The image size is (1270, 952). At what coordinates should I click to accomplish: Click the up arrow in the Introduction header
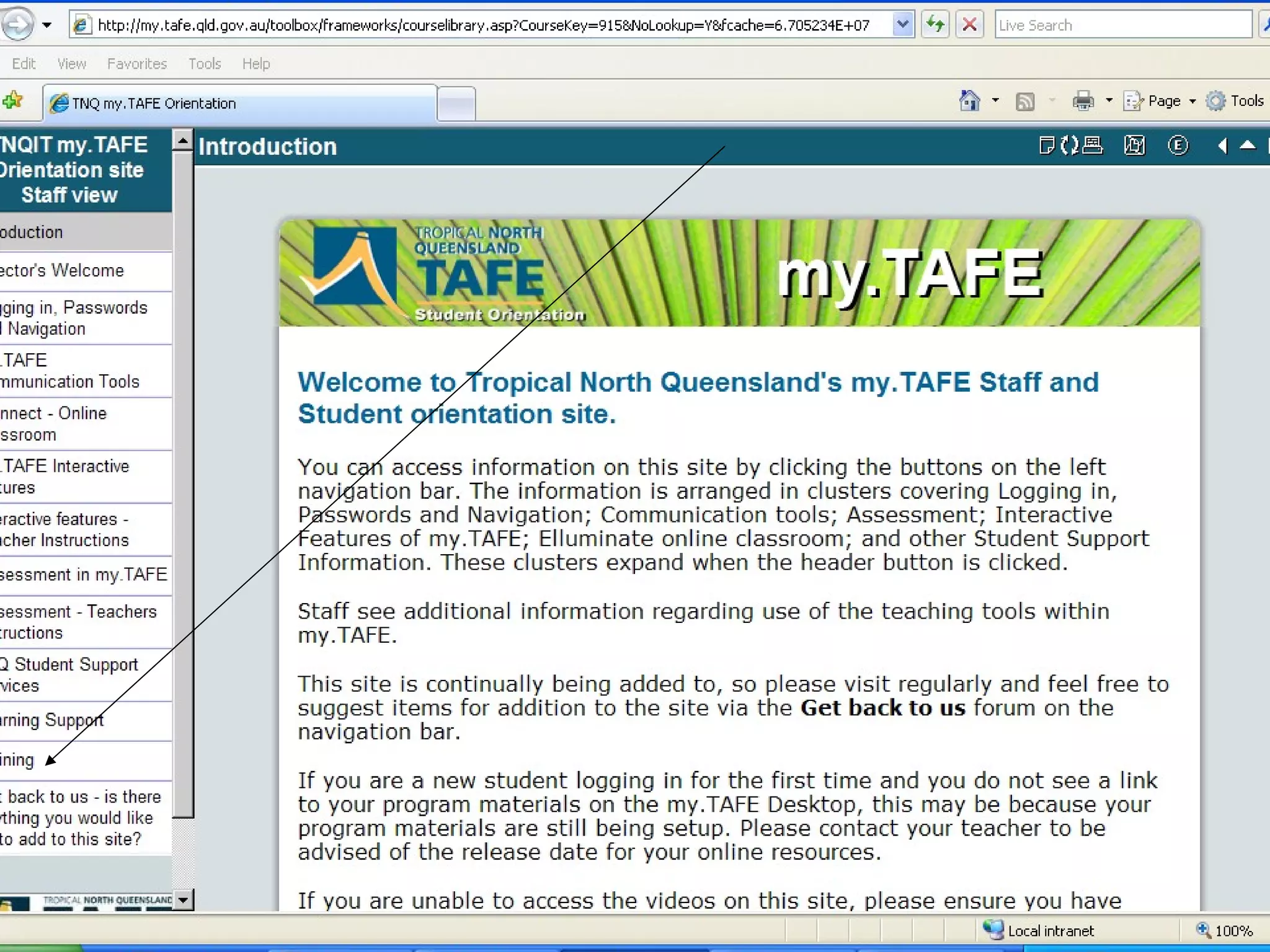[x=1248, y=146]
